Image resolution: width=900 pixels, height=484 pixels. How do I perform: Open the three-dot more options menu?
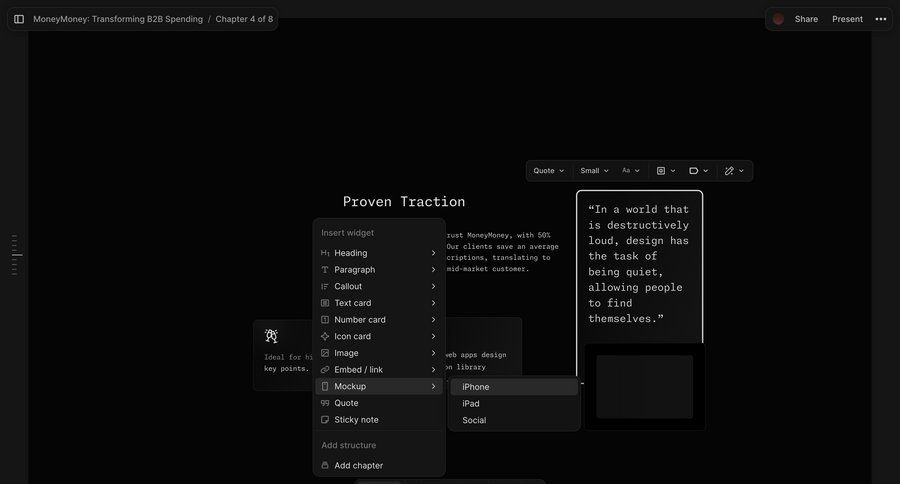[x=880, y=19]
